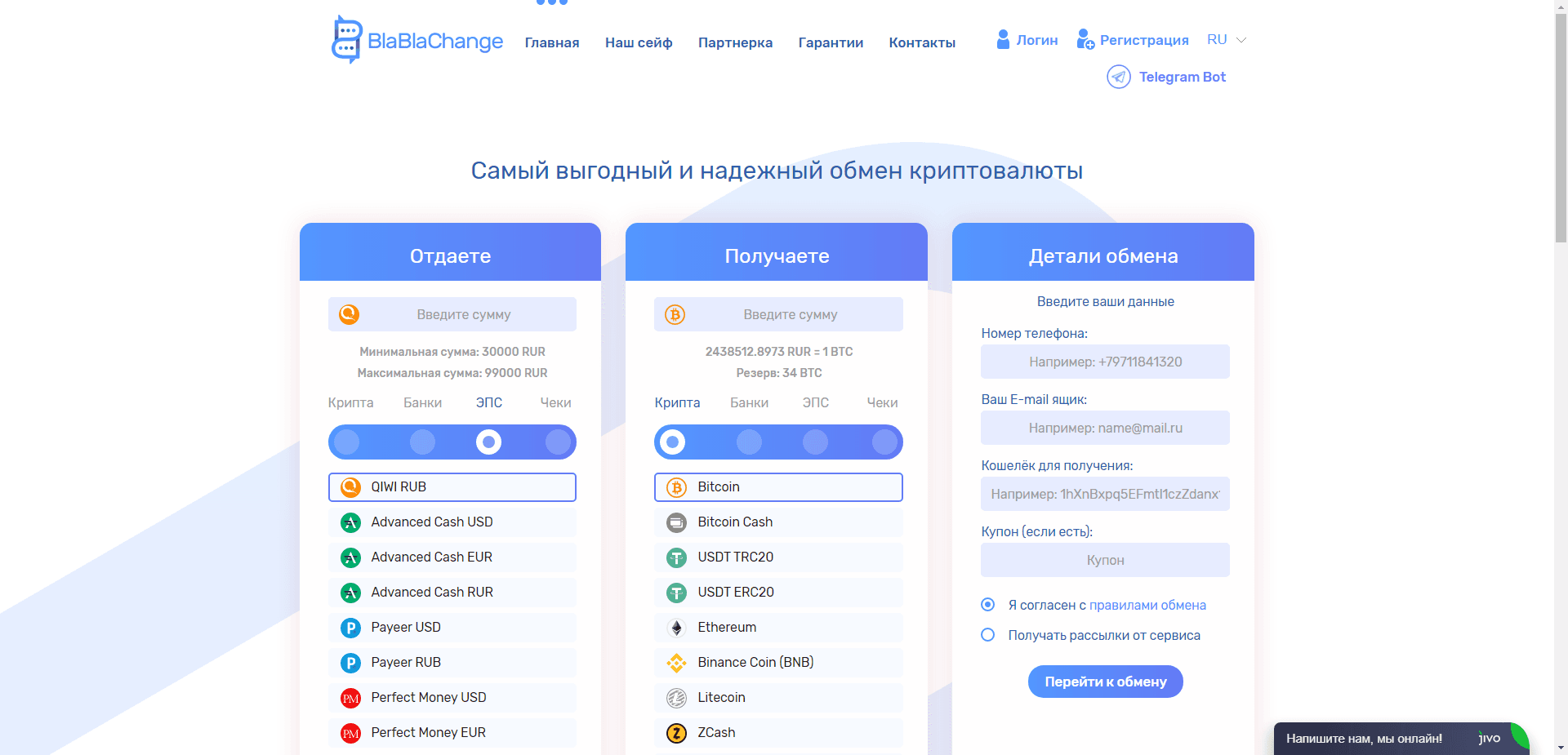This screenshot has width=1568, height=755.
Task: Switch receive panel to Чеки category
Action: pyautogui.click(x=881, y=402)
